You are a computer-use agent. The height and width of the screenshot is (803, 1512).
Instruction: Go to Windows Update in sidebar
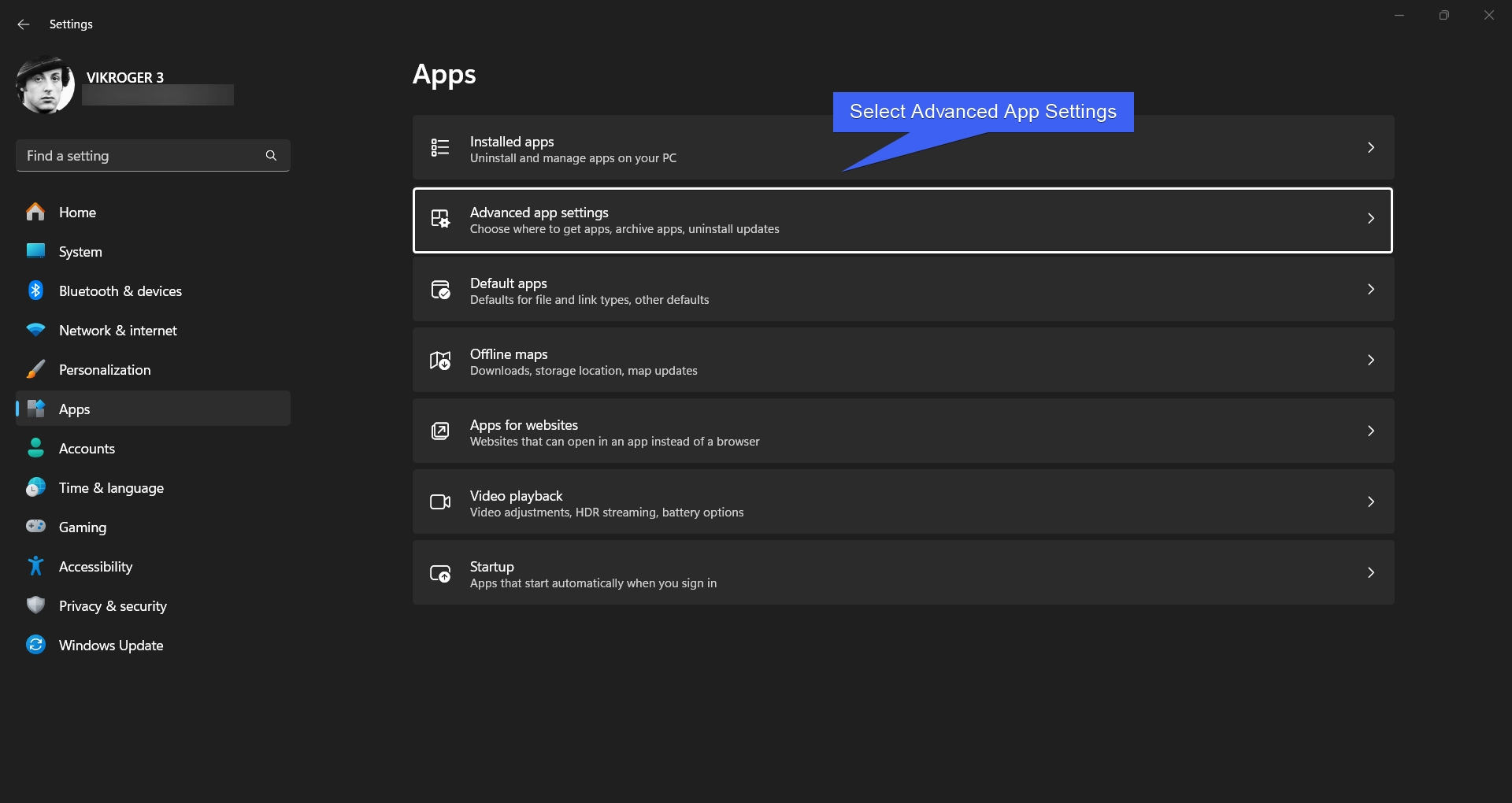coord(111,646)
